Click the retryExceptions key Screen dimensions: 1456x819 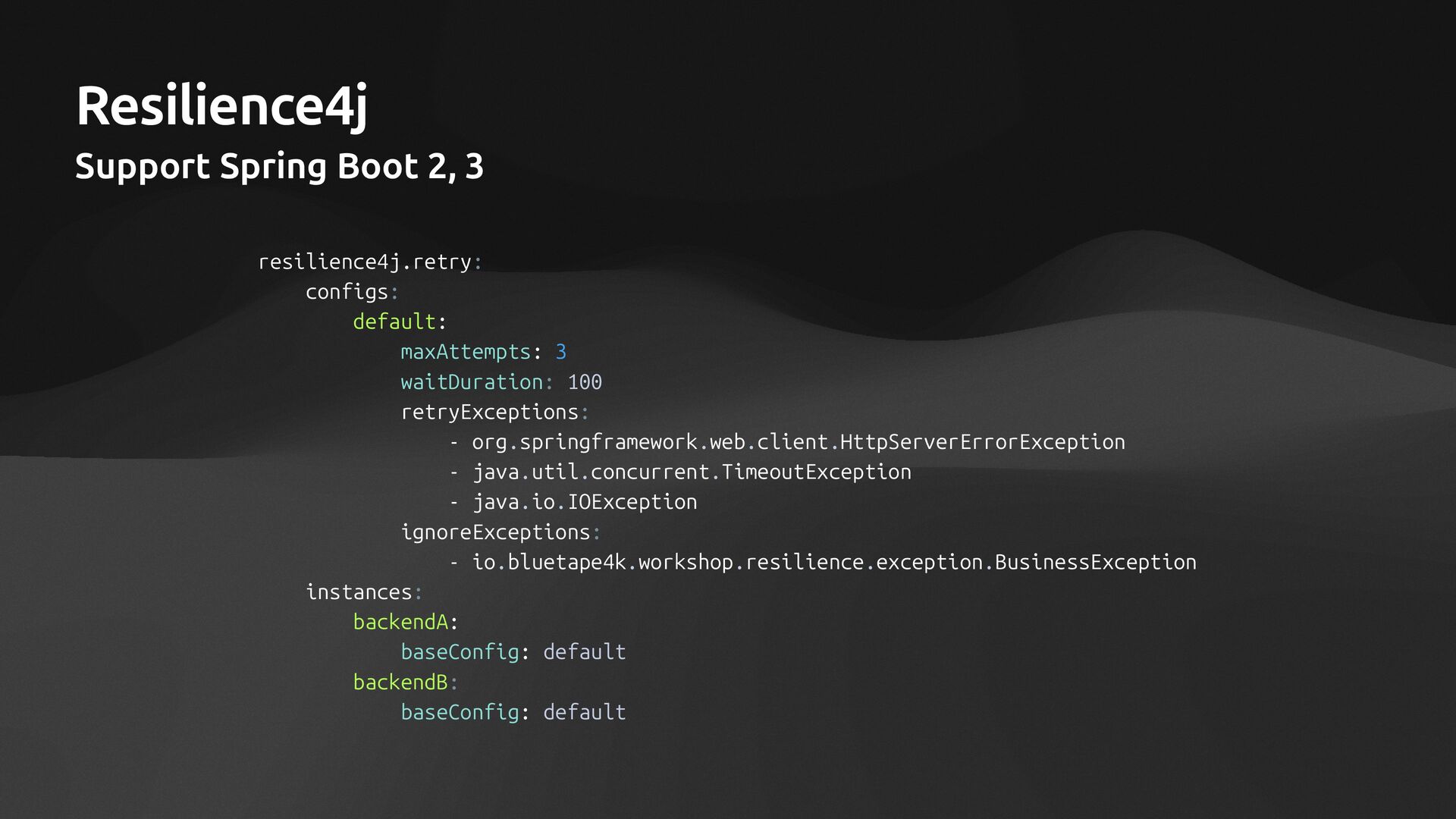490,413
